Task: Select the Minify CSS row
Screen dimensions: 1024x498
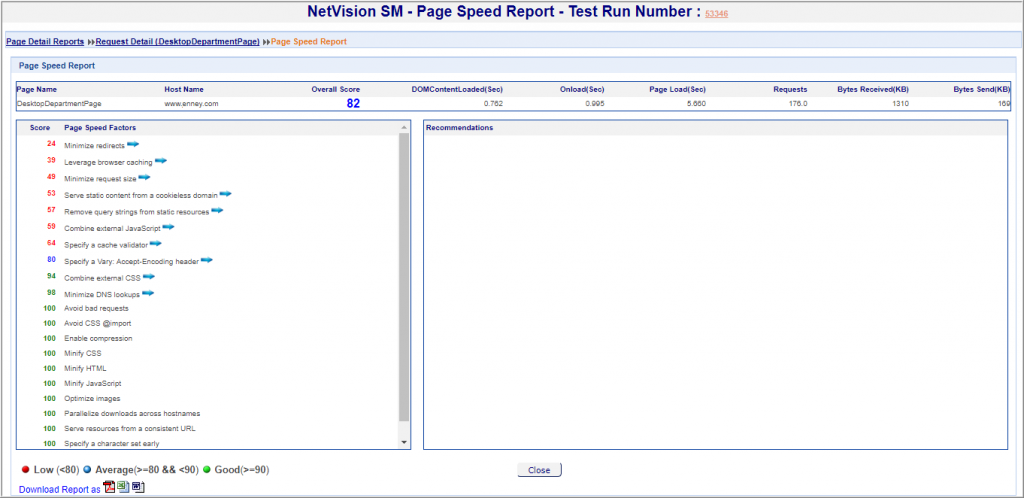Action: point(82,353)
